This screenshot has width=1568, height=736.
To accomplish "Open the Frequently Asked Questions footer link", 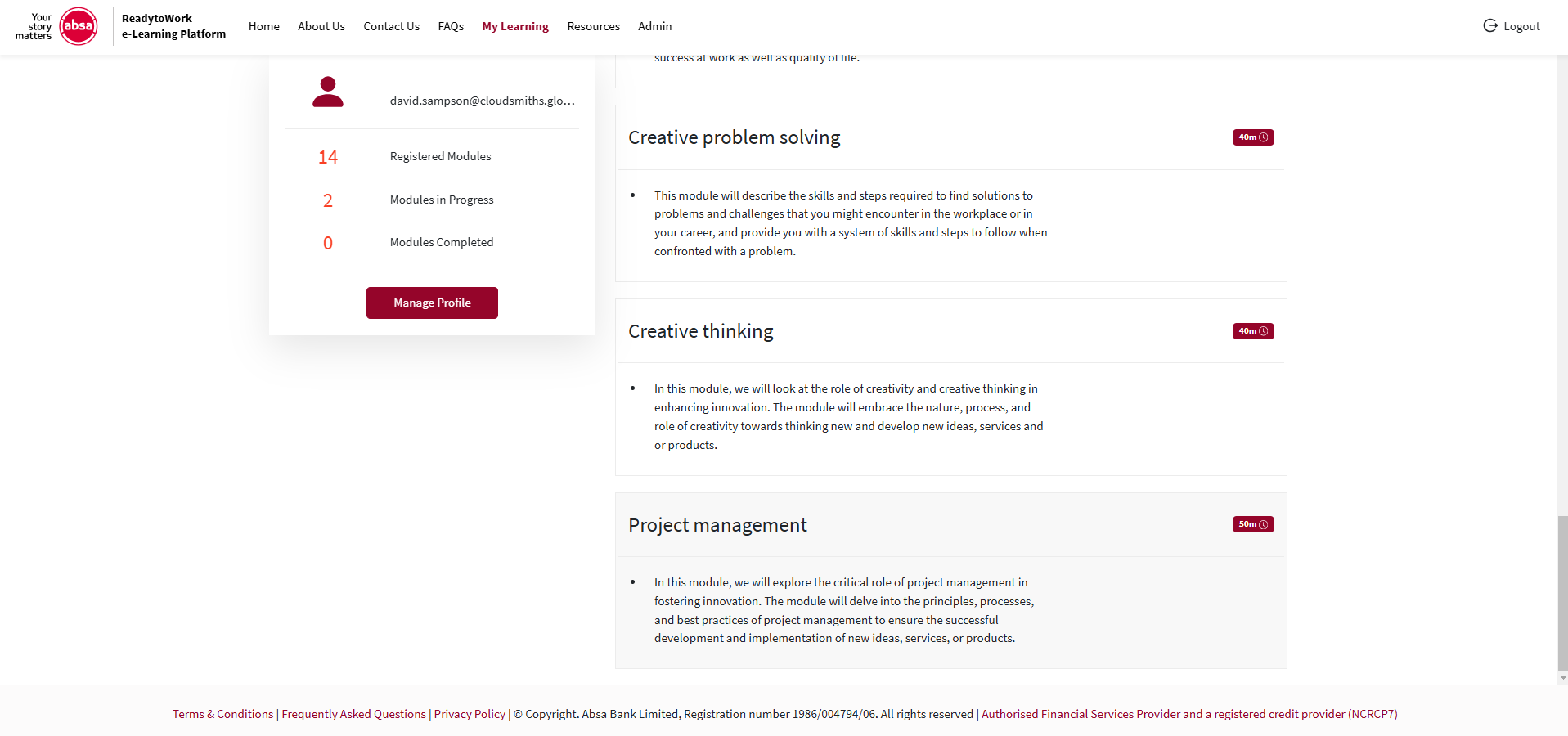I will point(354,714).
